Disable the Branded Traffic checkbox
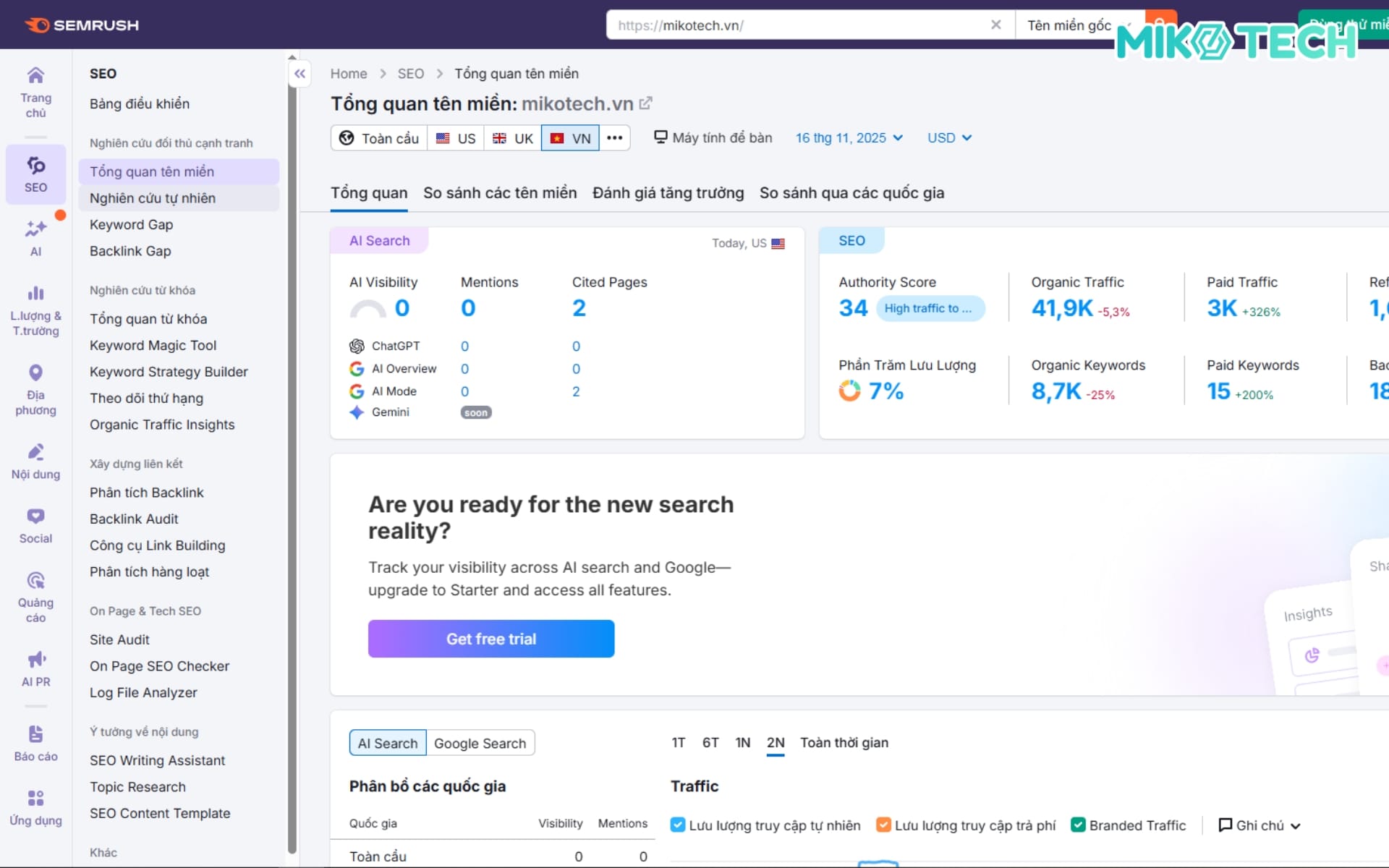The height and width of the screenshot is (868, 1389). pos(1077,825)
